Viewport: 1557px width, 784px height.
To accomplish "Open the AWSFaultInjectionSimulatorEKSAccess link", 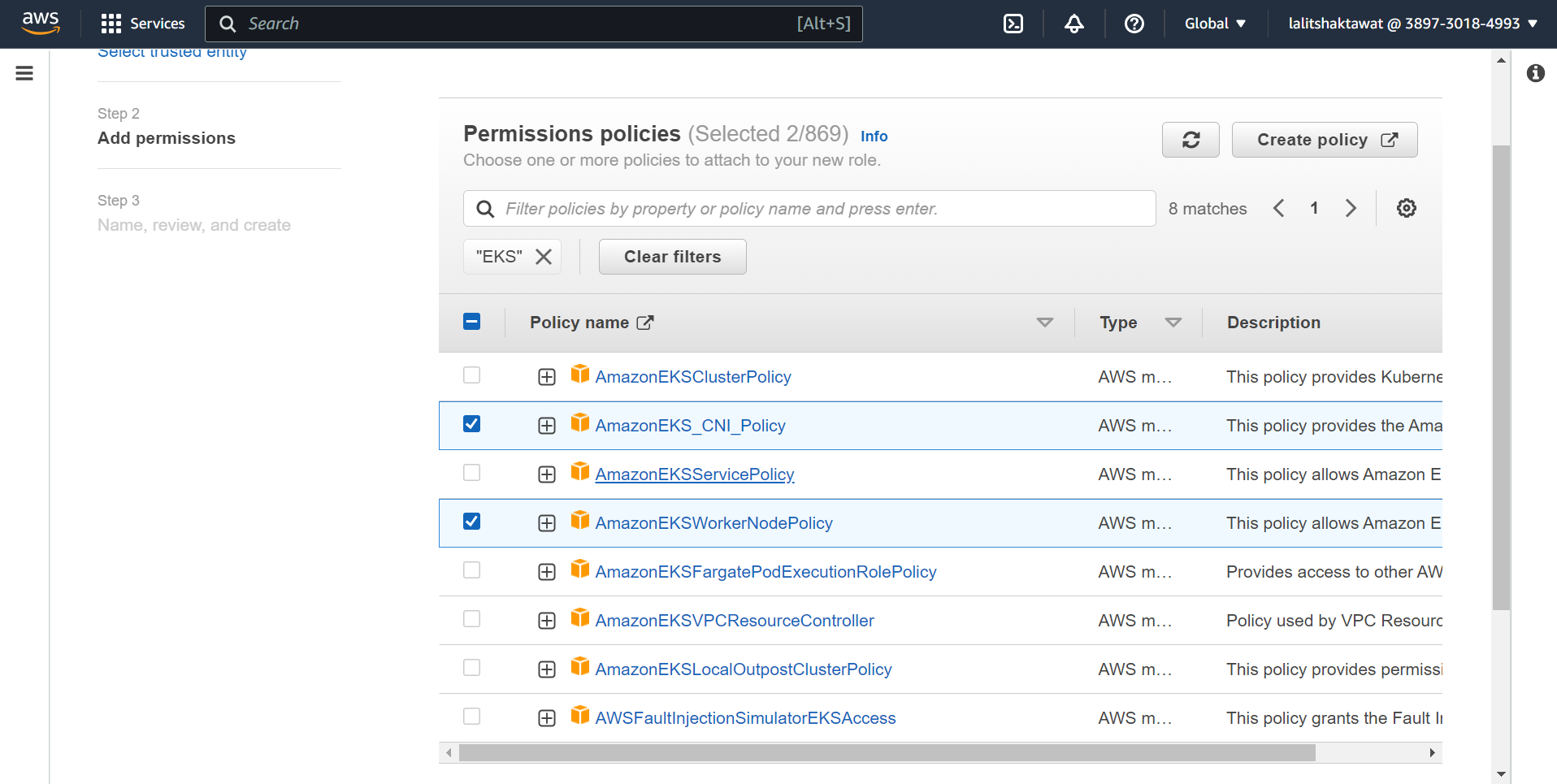I will pos(745,718).
